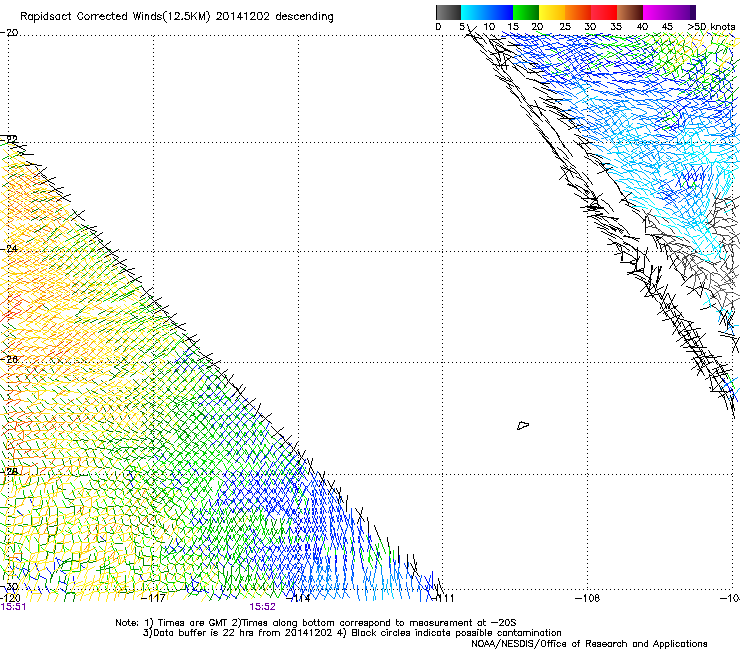Click the cyan-to-blue 5-15 knots legend band
The image size is (740, 650).
coord(487,12)
